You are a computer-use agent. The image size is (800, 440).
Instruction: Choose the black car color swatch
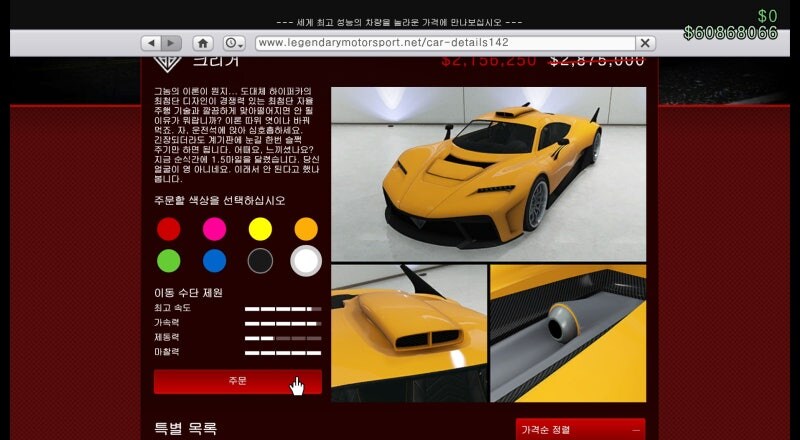click(x=260, y=261)
